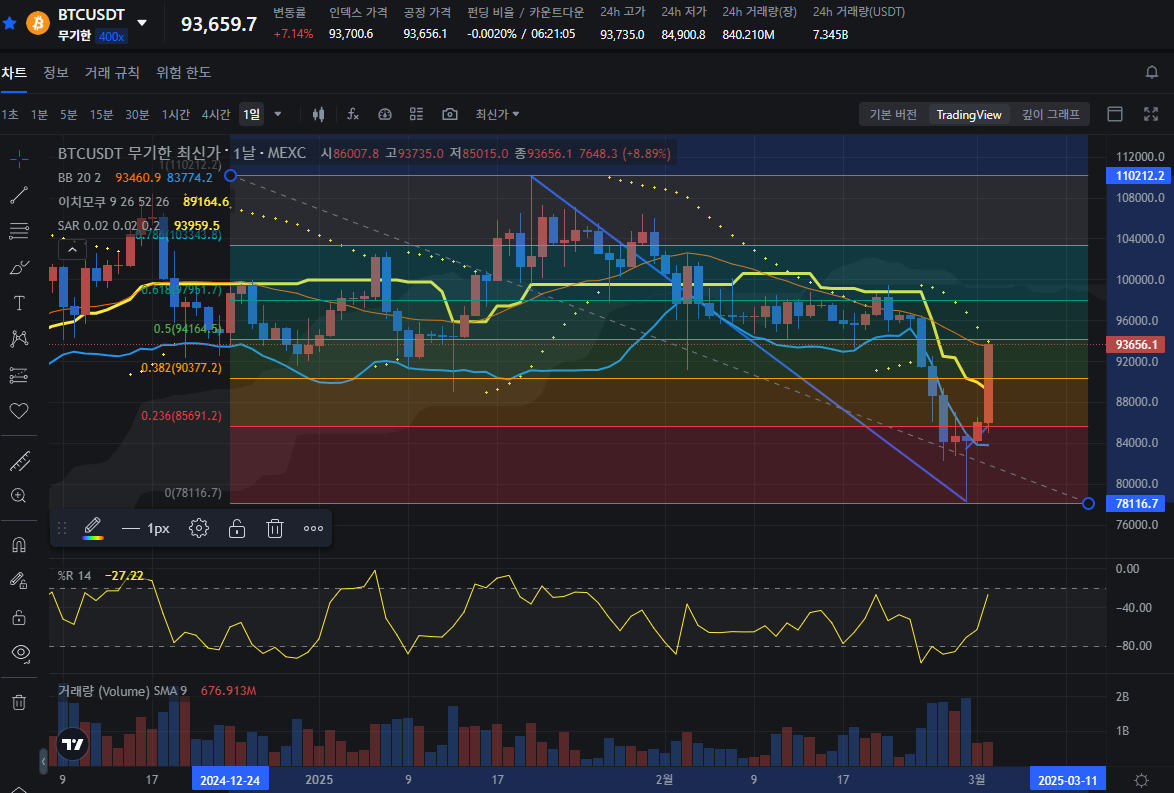Toggle the favorite star for BTCUSDT

click(x=9, y=23)
